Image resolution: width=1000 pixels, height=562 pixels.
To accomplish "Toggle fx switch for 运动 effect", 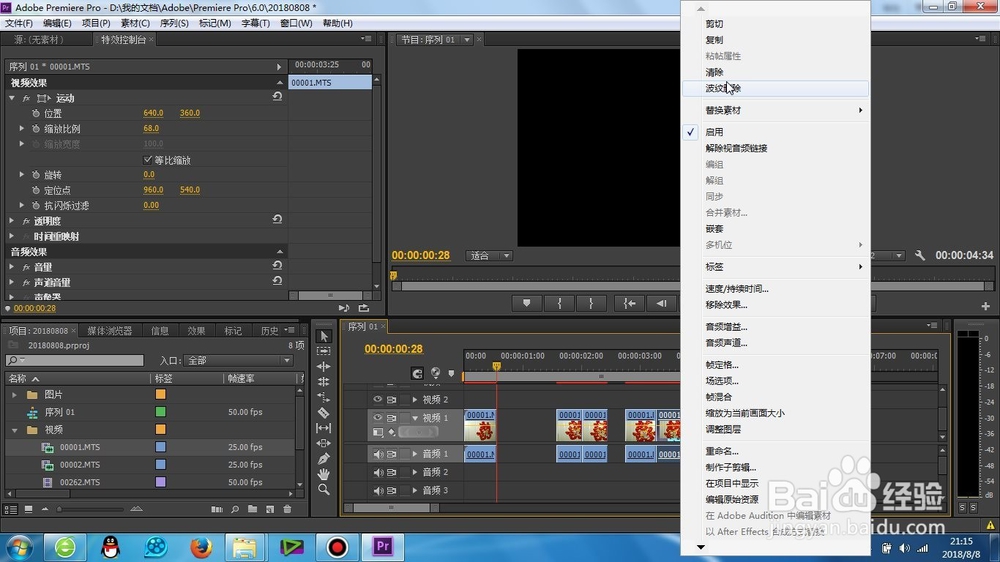I will 26,98.
